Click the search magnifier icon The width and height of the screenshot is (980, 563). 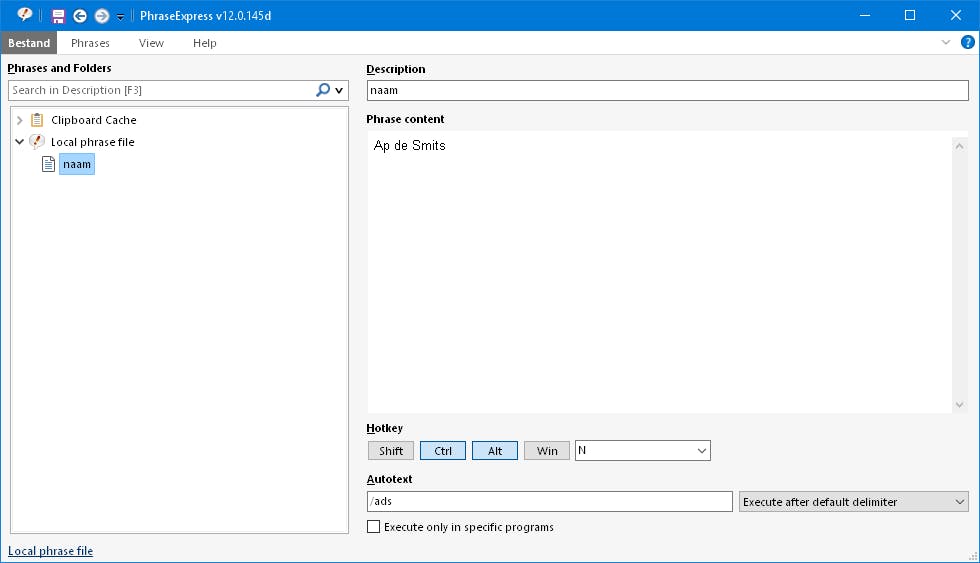pyautogui.click(x=323, y=90)
